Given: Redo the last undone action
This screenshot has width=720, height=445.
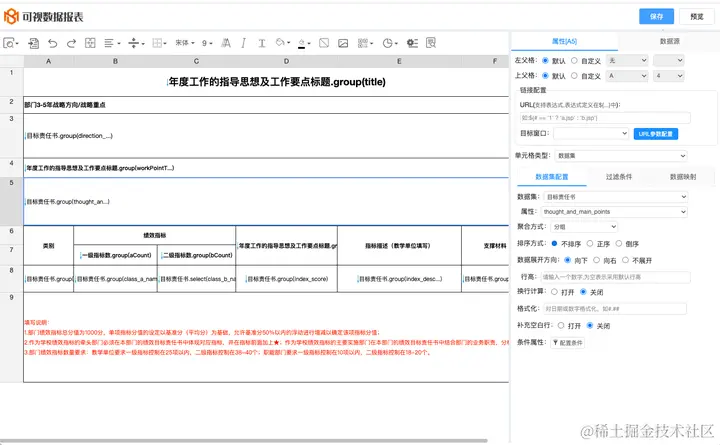Looking at the screenshot, I should [71, 43].
